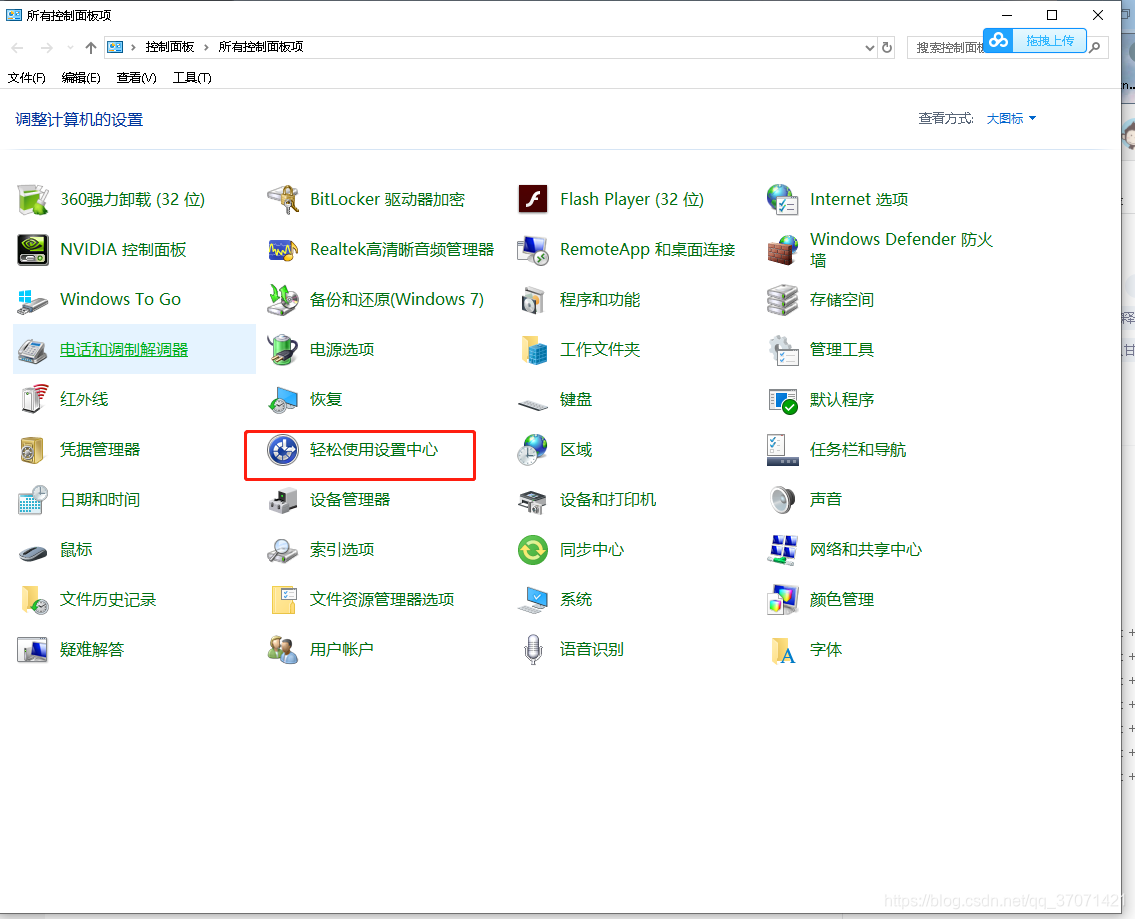This screenshot has height=919, width=1135.
Task: Open RemoteApp 和桌面连接 icon
Action: 533,250
